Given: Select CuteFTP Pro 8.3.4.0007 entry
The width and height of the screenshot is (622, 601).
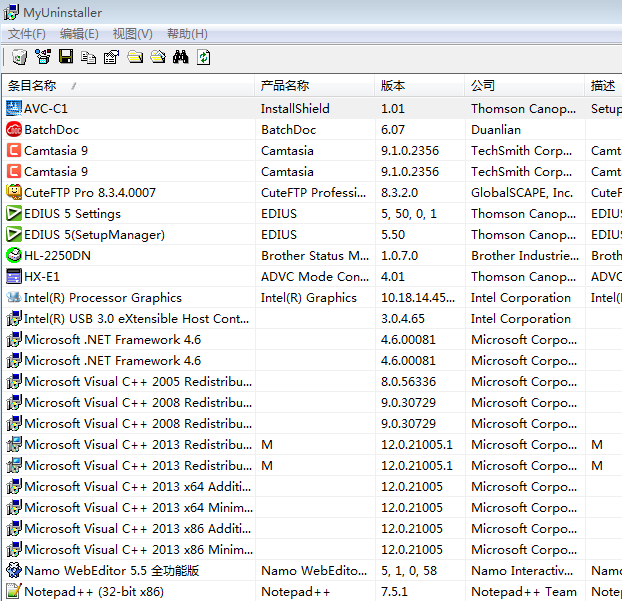Looking at the screenshot, I should coord(90,193).
